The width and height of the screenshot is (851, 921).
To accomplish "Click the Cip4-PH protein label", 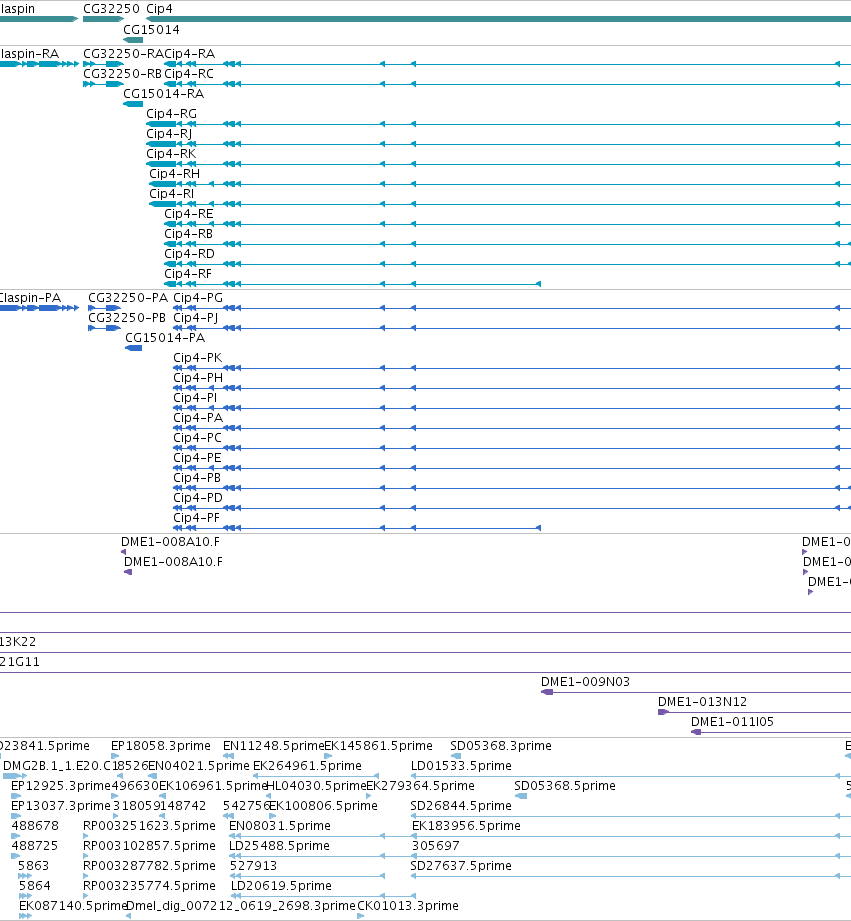I will 198,378.
